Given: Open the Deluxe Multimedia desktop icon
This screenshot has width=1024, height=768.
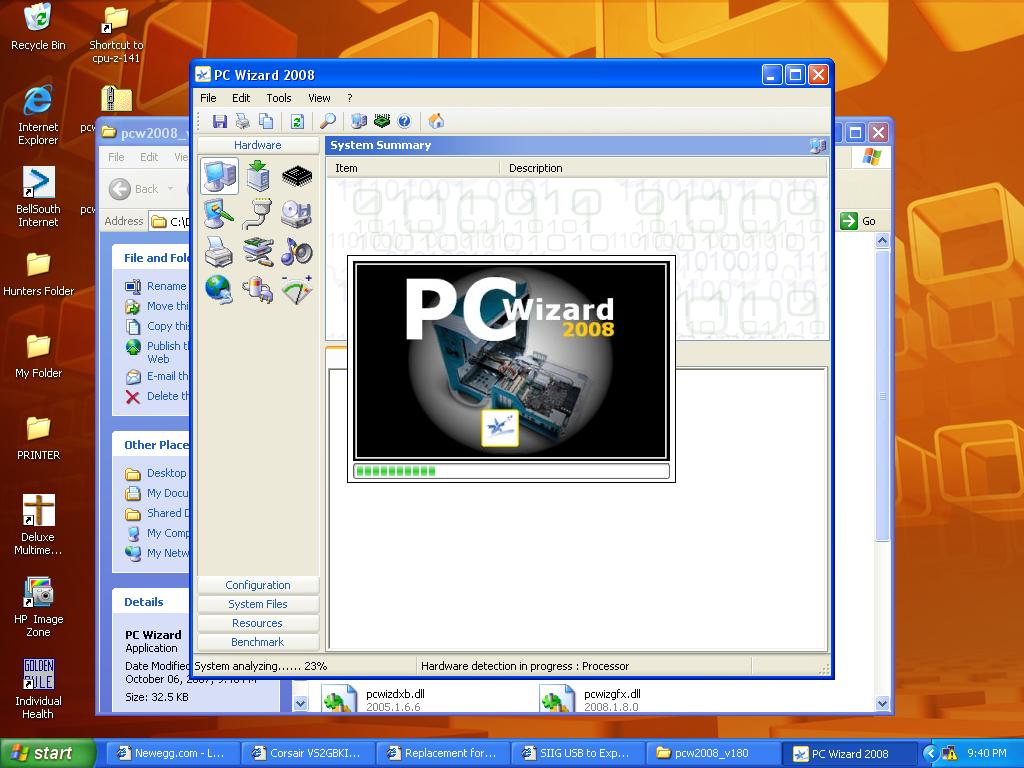Looking at the screenshot, I should 38,525.
